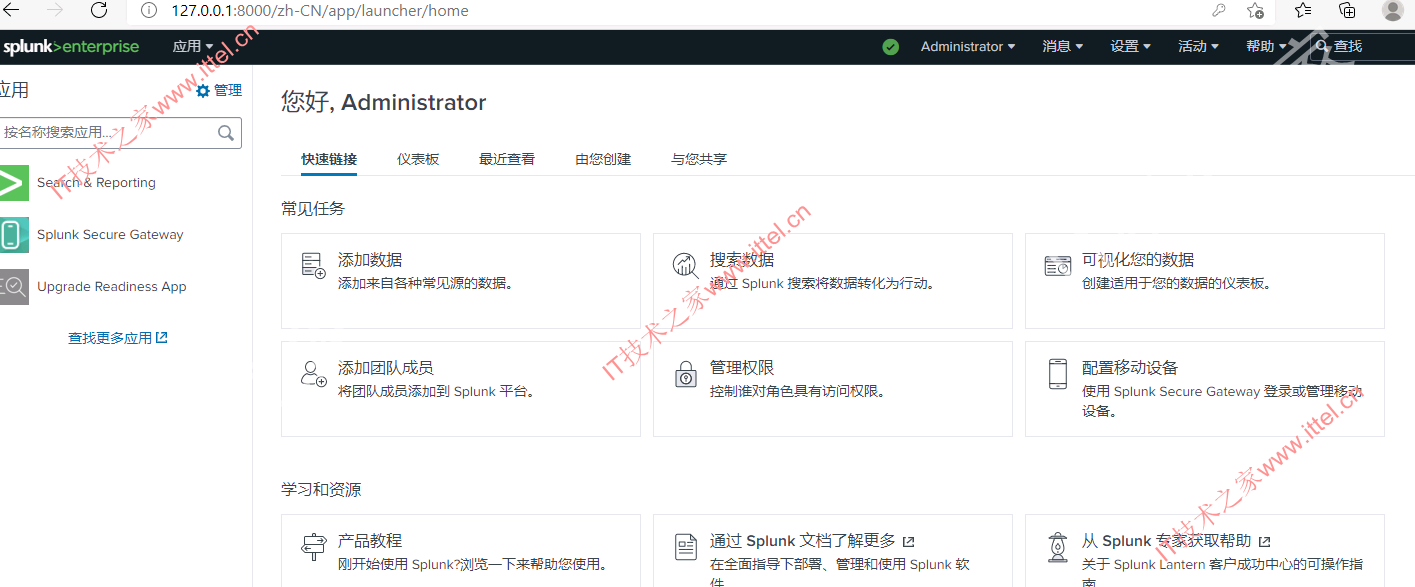This screenshot has height=587, width=1415.
Task: Click the 配置移动设备 phone icon
Action: [1057, 374]
